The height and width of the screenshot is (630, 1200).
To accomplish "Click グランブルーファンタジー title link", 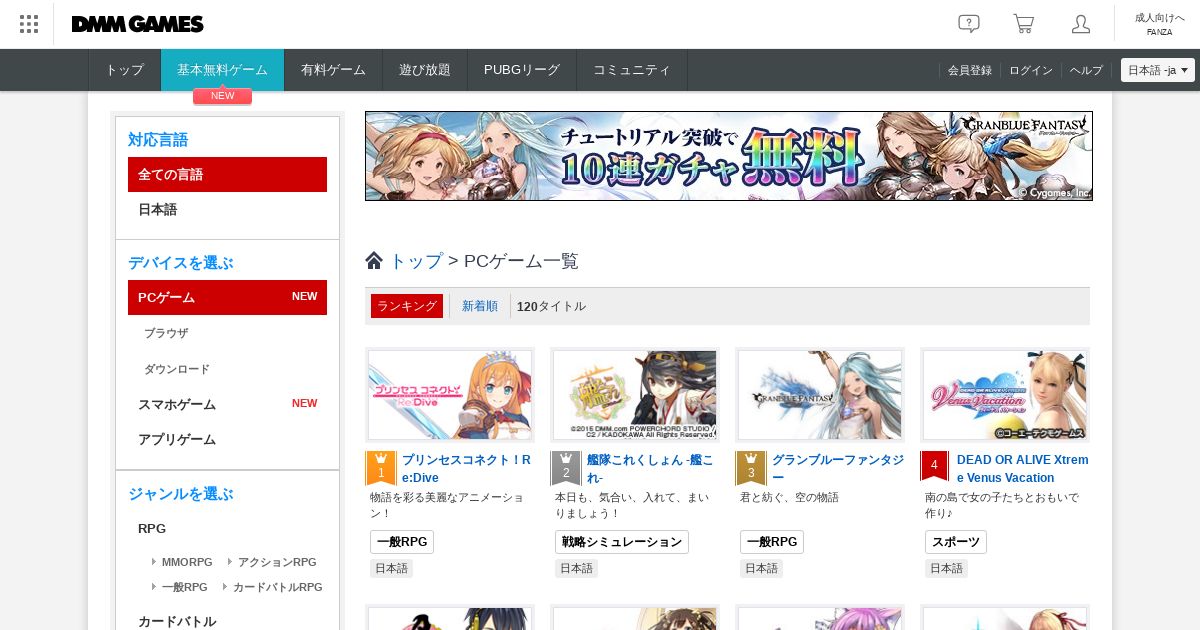I will tap(837, 468).
